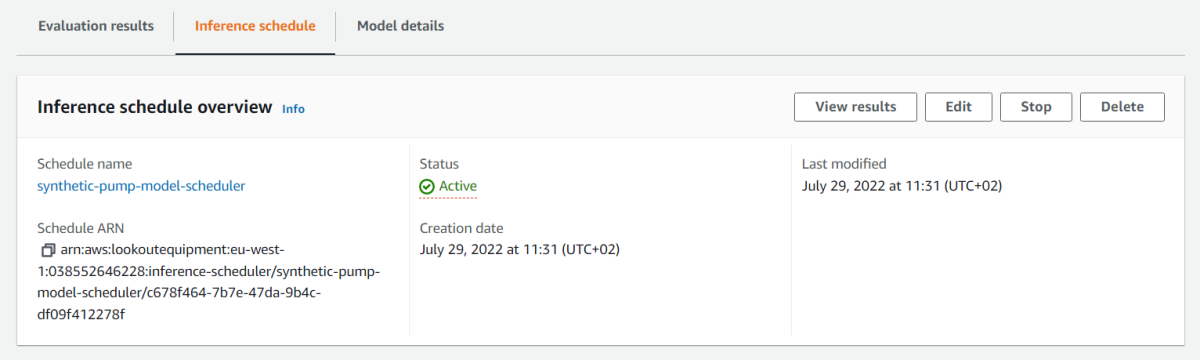1200x360 pixels.
Task: Click the Active status text
Action: (x=458, y=186)
